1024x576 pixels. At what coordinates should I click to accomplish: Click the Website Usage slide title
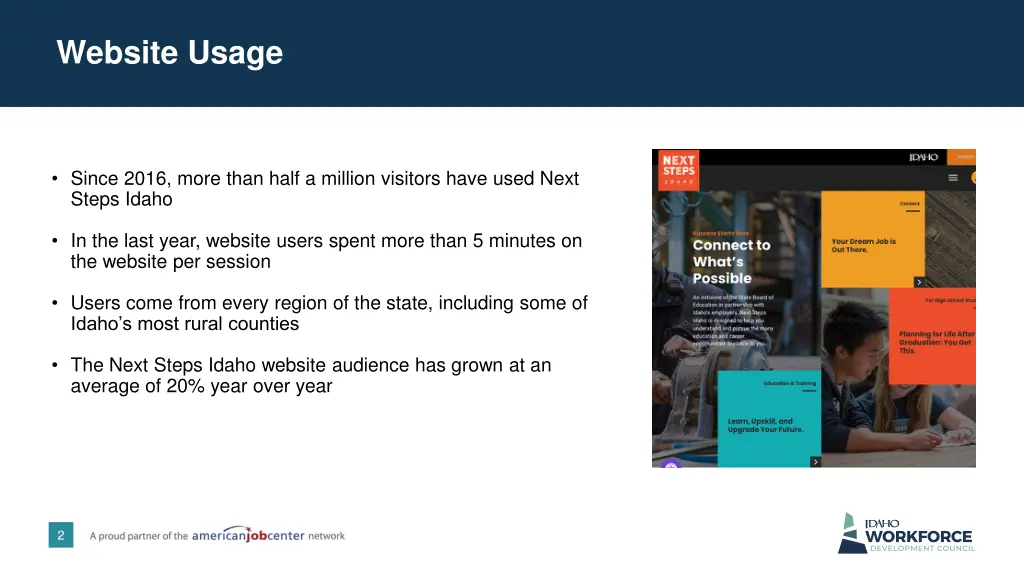170,53
